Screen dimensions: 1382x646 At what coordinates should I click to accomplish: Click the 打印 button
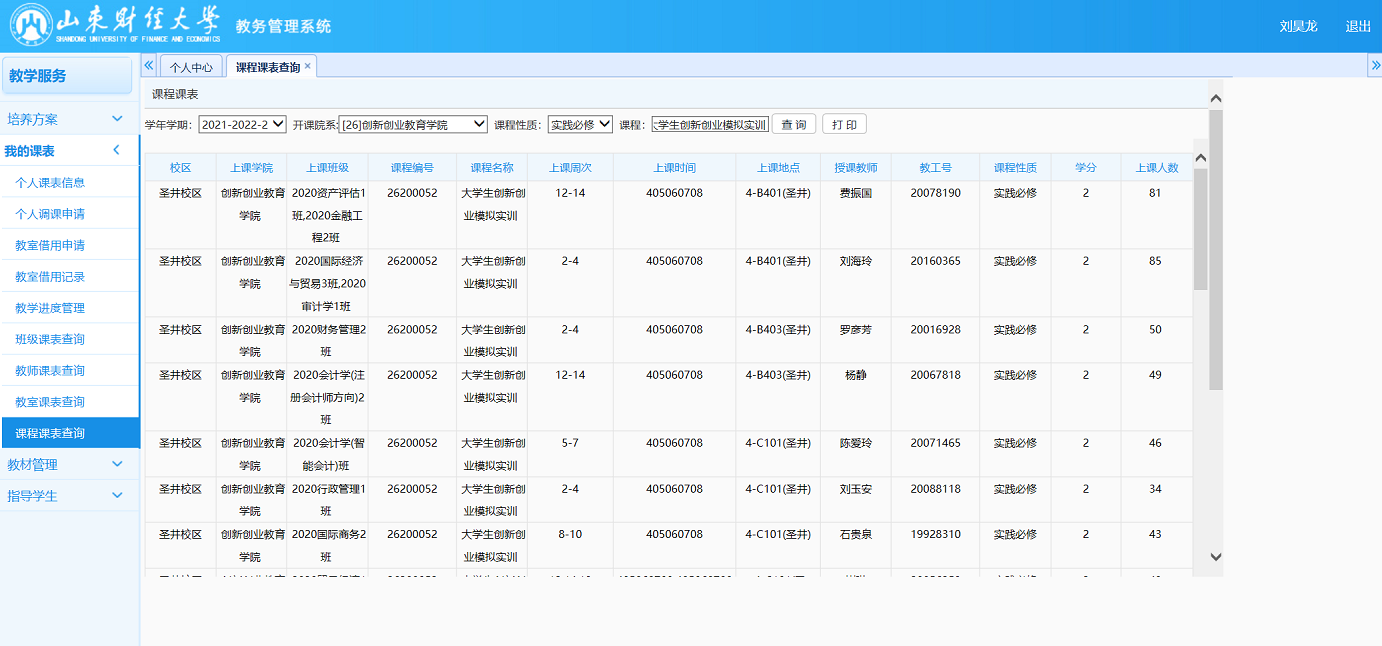click(x=844, y=125)
